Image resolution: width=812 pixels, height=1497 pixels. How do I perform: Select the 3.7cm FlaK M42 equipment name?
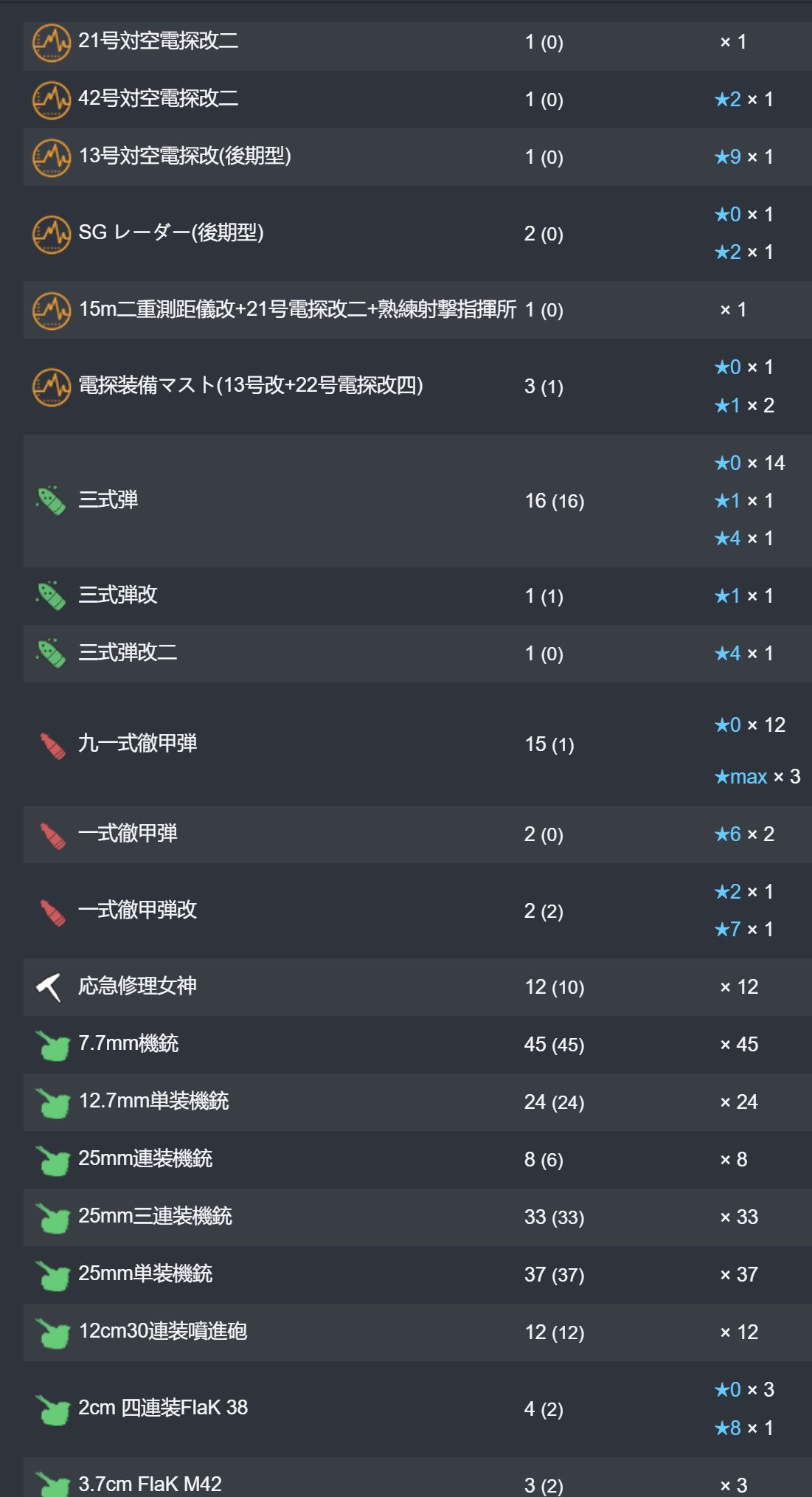point(150,1484)
